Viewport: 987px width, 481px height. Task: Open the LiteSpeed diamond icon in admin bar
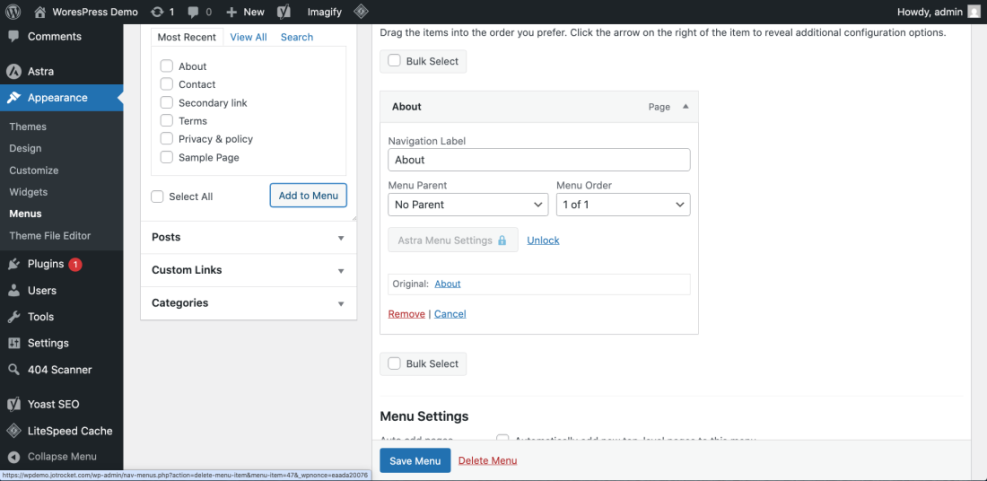[x=361, y=11]
